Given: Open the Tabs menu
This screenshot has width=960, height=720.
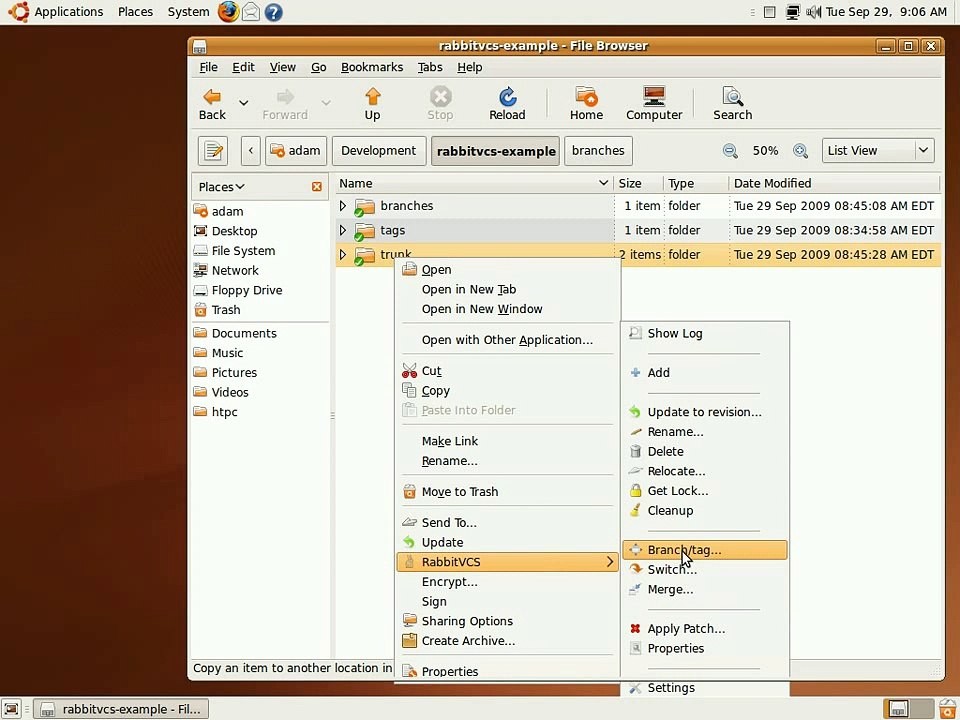Looking at the screenshot, I should (x=430, y=67).
